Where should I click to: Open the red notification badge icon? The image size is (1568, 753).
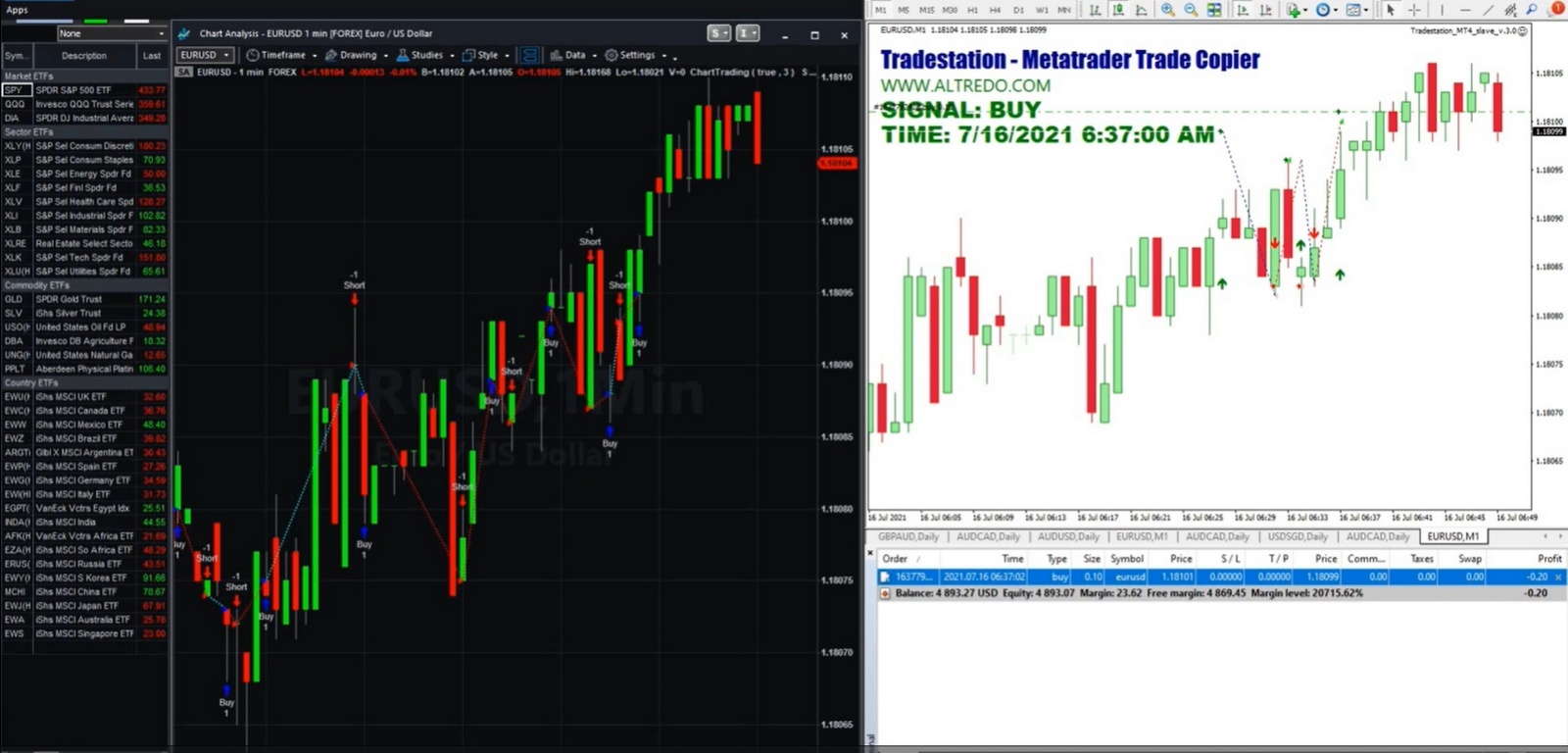pyautogui.click(x=1556, y=8)
